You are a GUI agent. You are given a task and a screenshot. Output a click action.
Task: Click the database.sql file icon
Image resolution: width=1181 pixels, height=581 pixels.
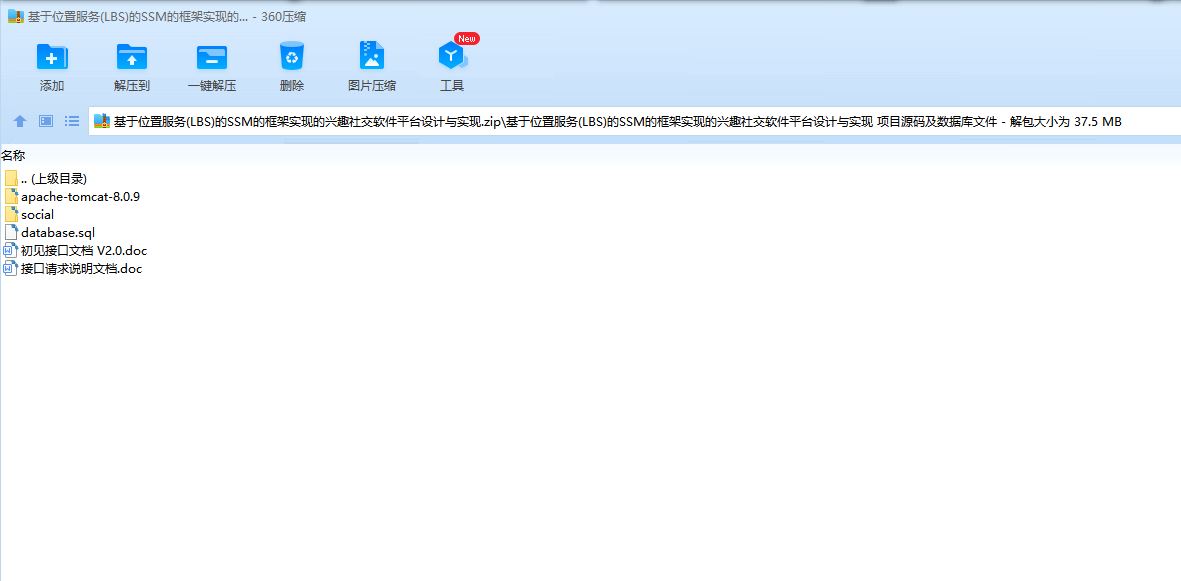[11, 233]
